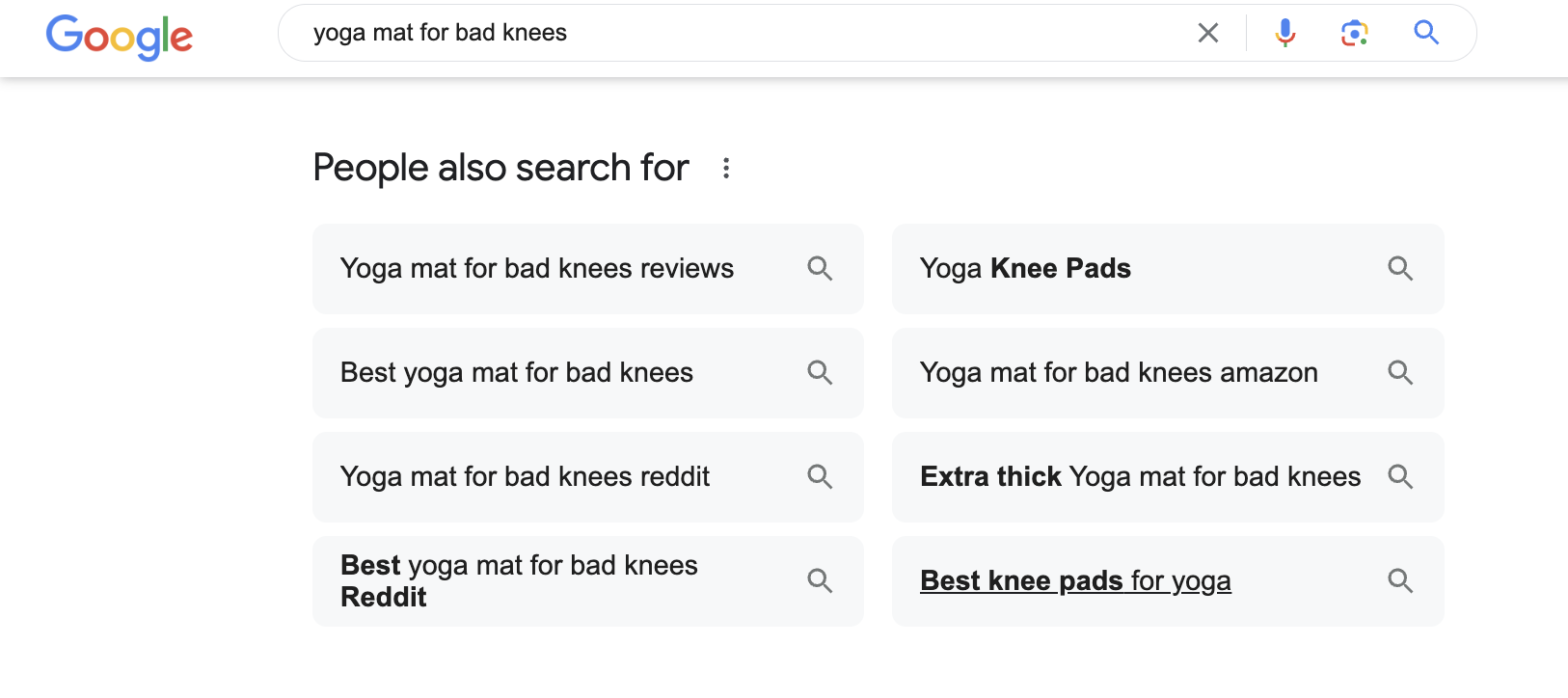
Task: Select Yoga mat for bad knees reviews
Action: point(588,269)
